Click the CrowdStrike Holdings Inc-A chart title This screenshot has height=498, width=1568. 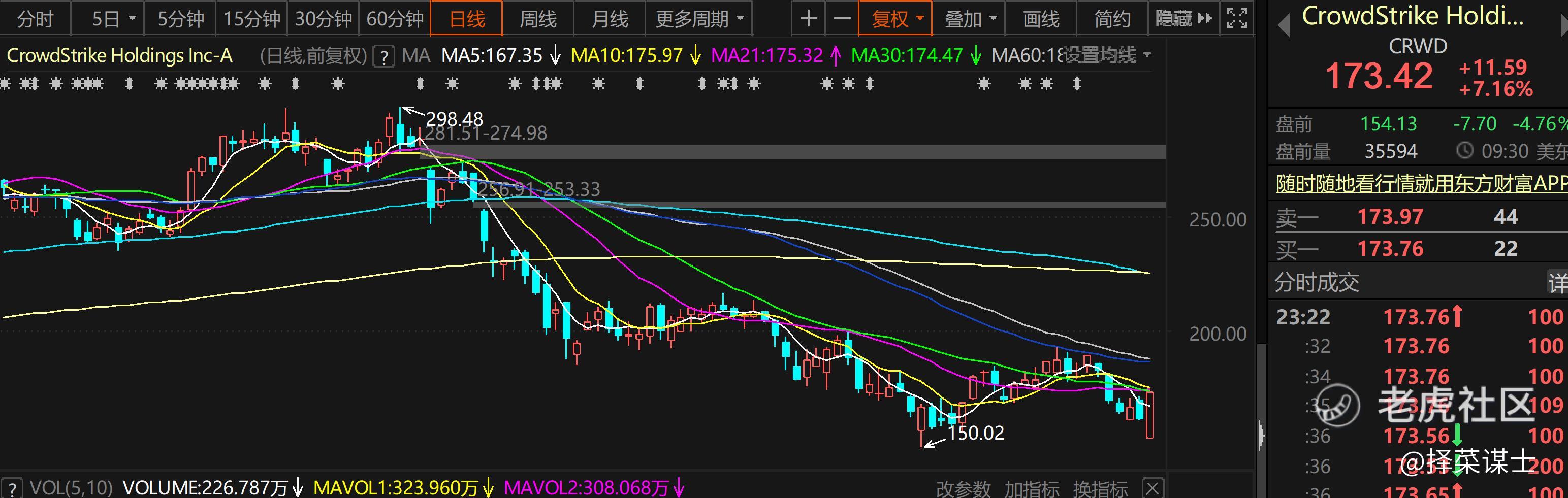pos(119,56)
